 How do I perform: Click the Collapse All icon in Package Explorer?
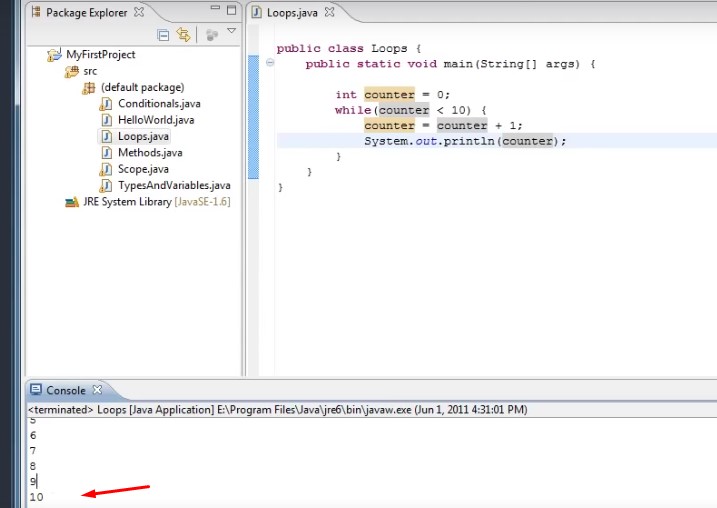(x=164, y=35)
